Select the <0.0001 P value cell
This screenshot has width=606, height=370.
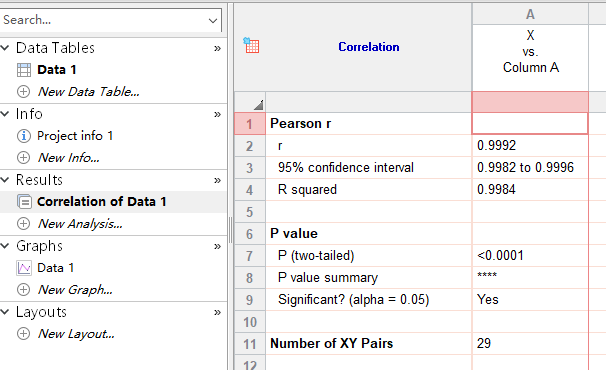coord(530,256)
